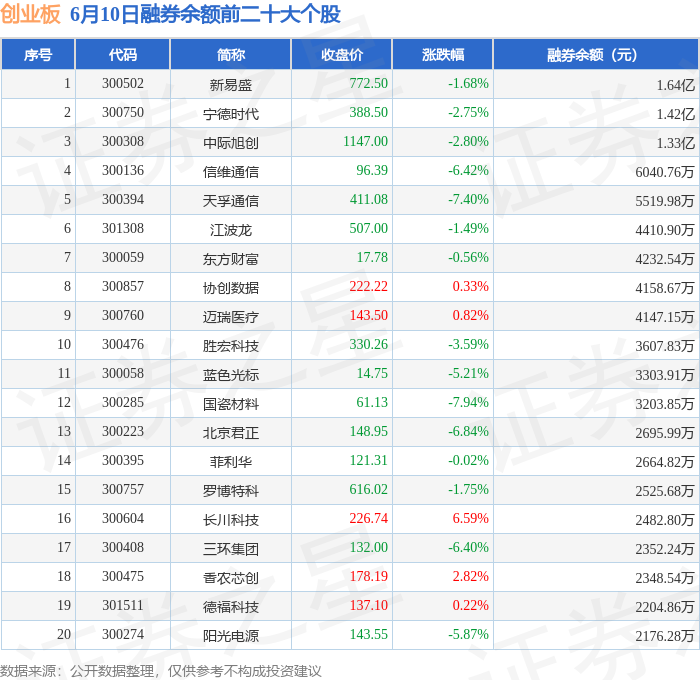Select the 天孚通信 row name

(231, 201)
